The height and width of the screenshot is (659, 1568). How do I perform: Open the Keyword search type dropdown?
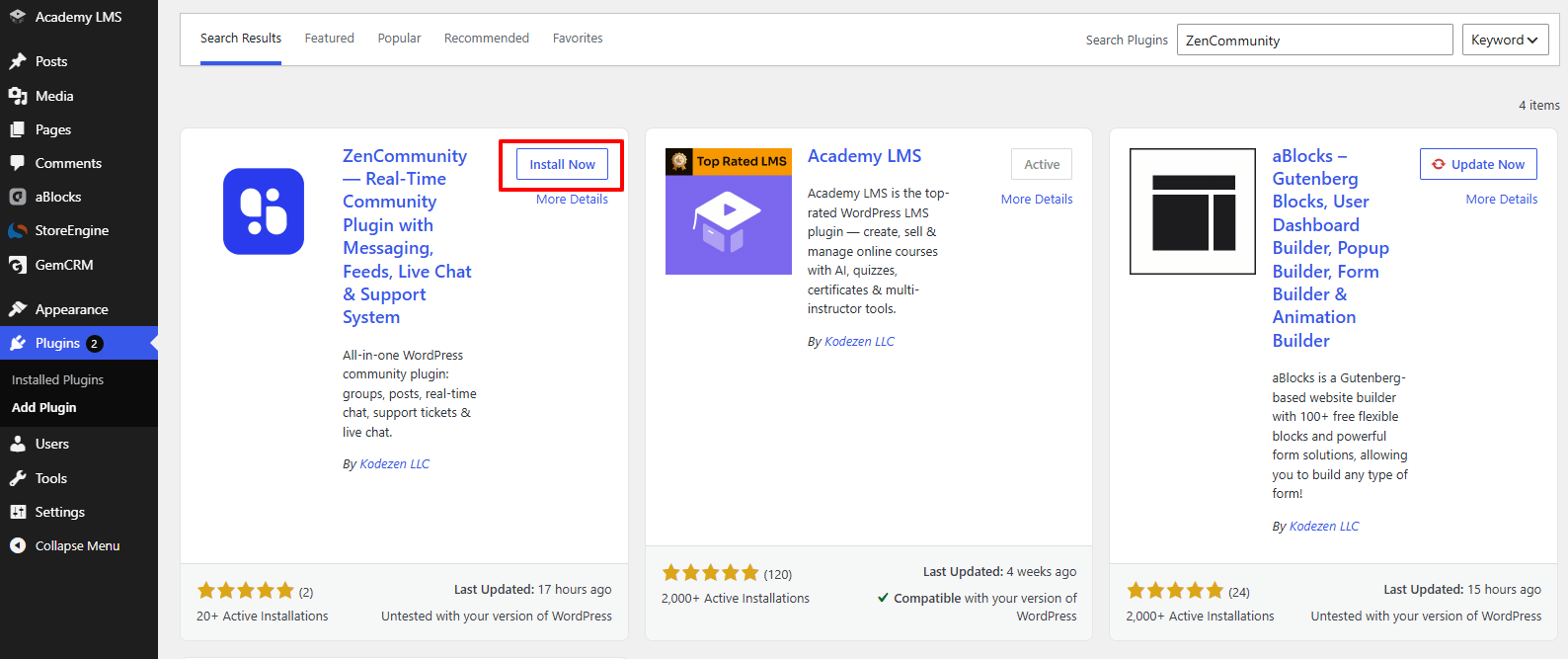pos(1505,40)
